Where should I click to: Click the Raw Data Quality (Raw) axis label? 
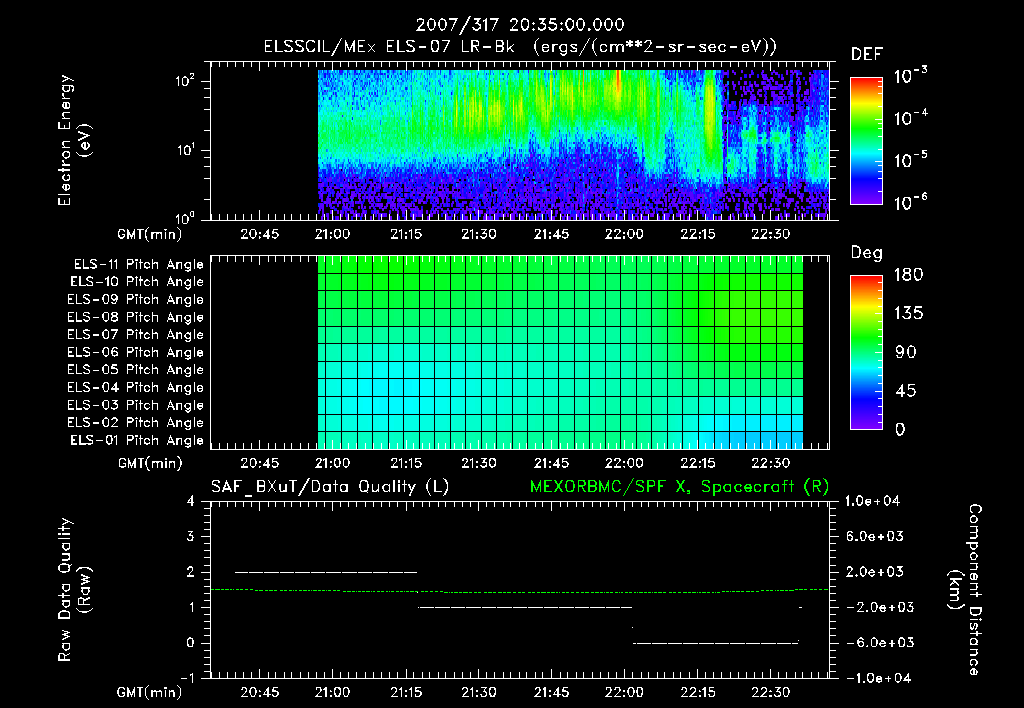point(74,589)
